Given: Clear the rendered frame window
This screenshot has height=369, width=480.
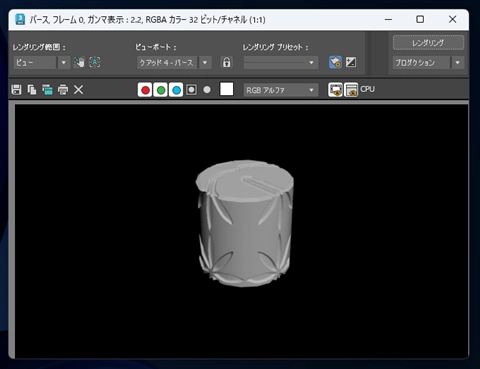Looking at the screenshot, I should (x=78, y=90).
